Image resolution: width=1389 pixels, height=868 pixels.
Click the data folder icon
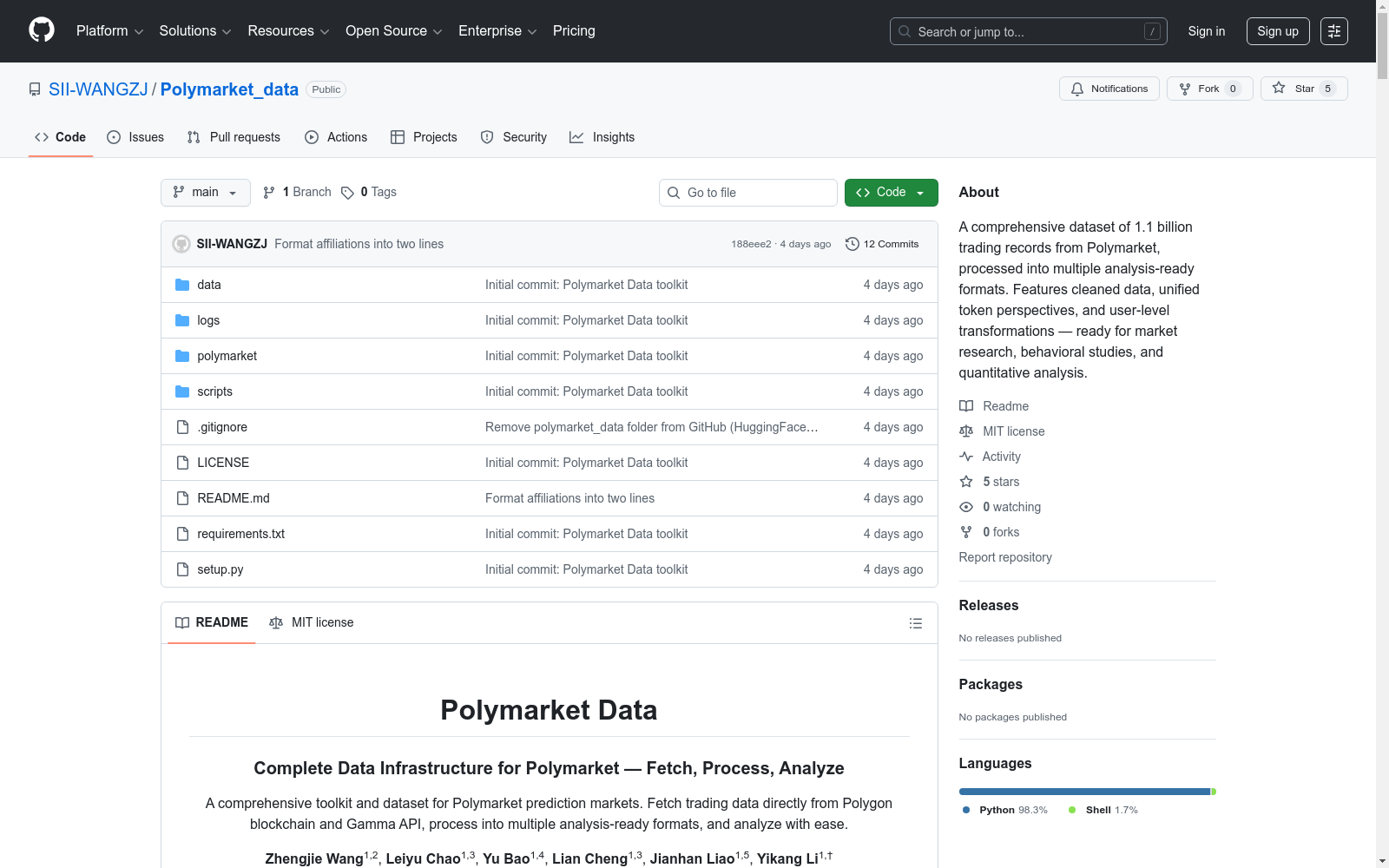pos(182,285)
